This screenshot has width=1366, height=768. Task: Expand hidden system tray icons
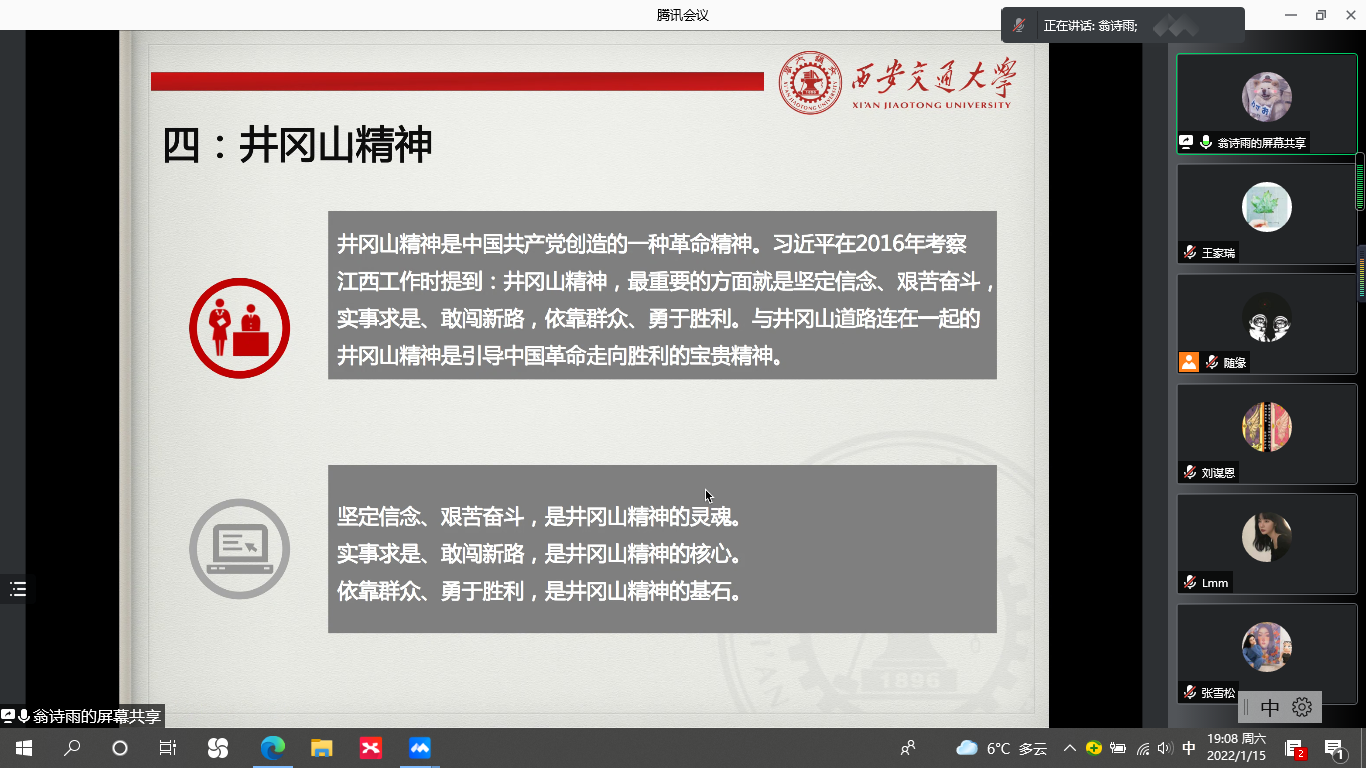tap(1070, 748)
